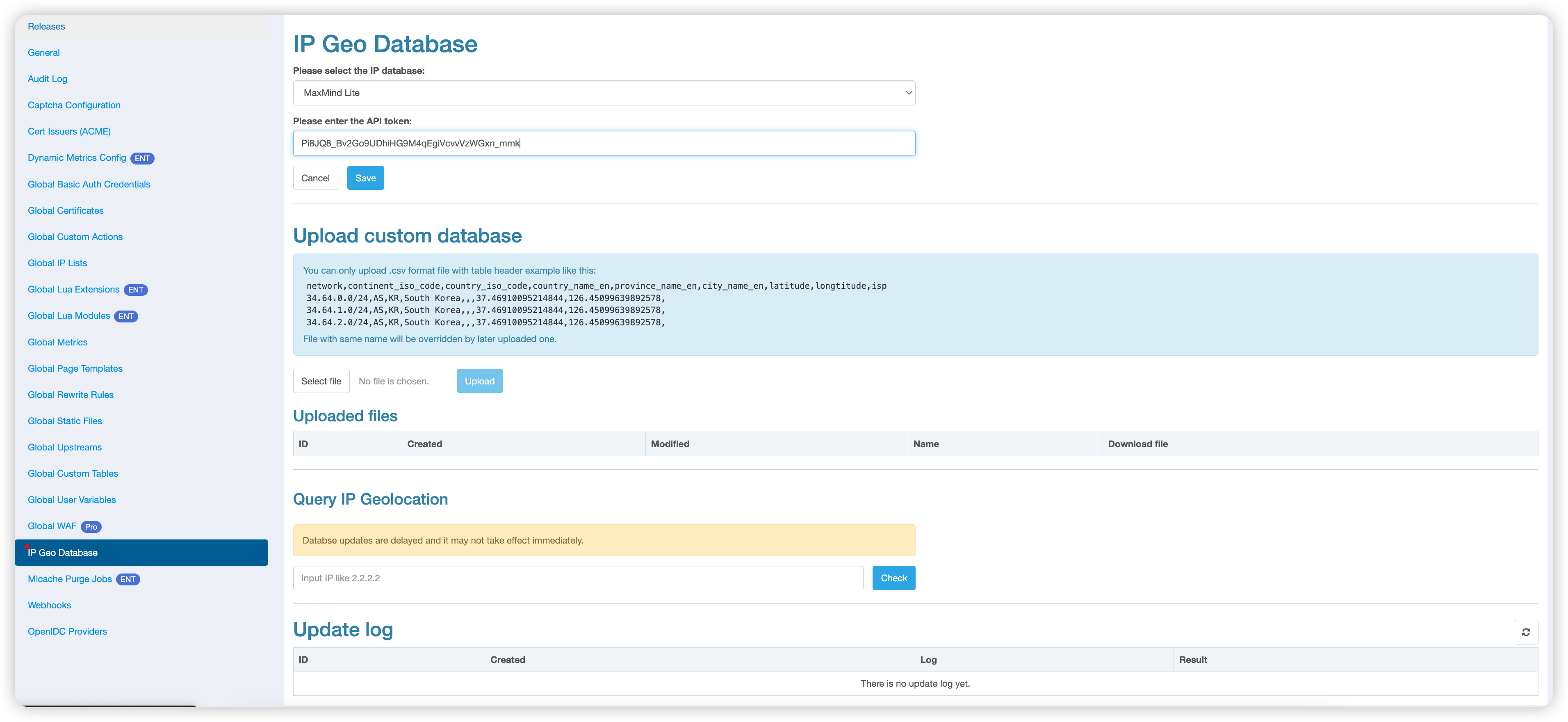The width and height of the screenshot is (1568, 722).
Task: Open Global WAF page
Action: [x=52, y=526]
